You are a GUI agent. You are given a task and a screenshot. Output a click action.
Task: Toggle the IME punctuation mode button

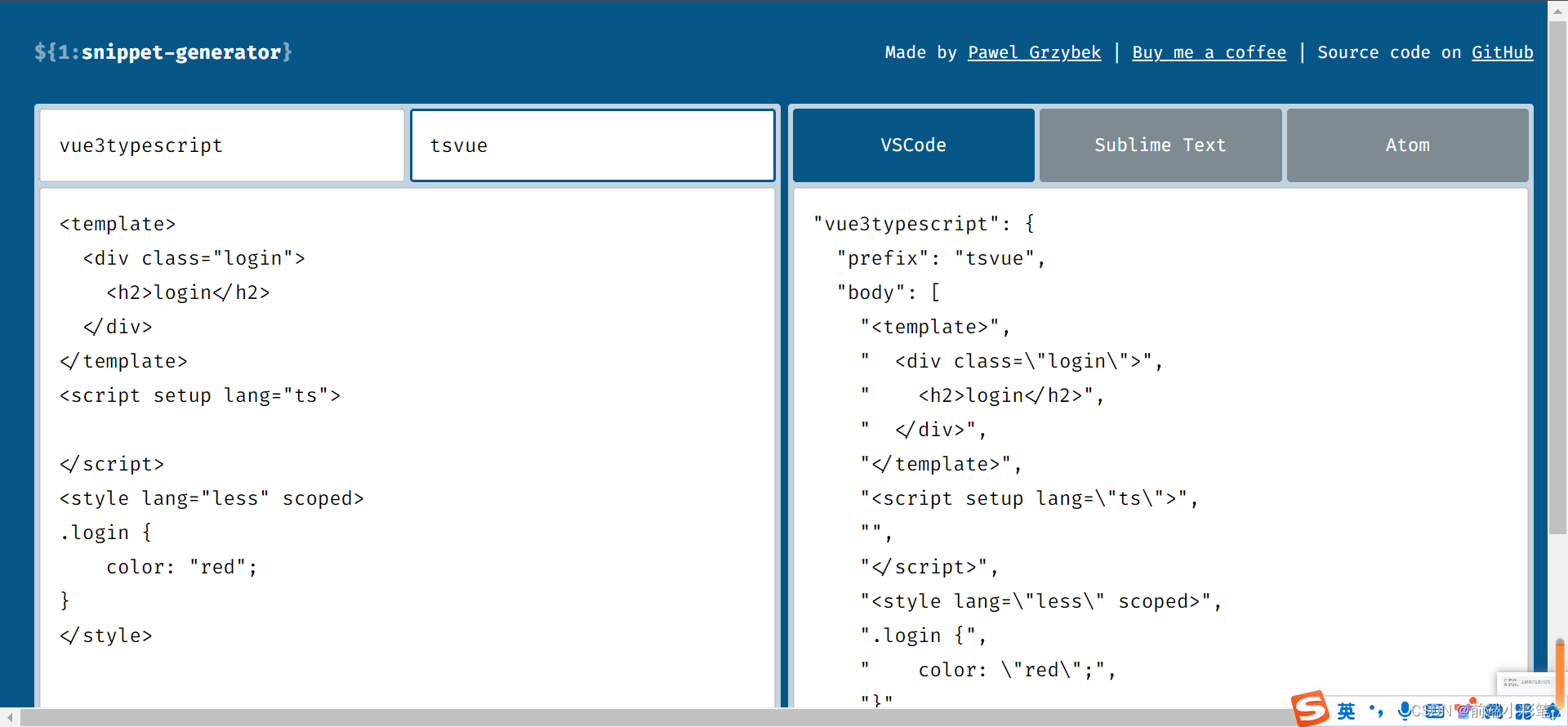[x=1376, y=711]
